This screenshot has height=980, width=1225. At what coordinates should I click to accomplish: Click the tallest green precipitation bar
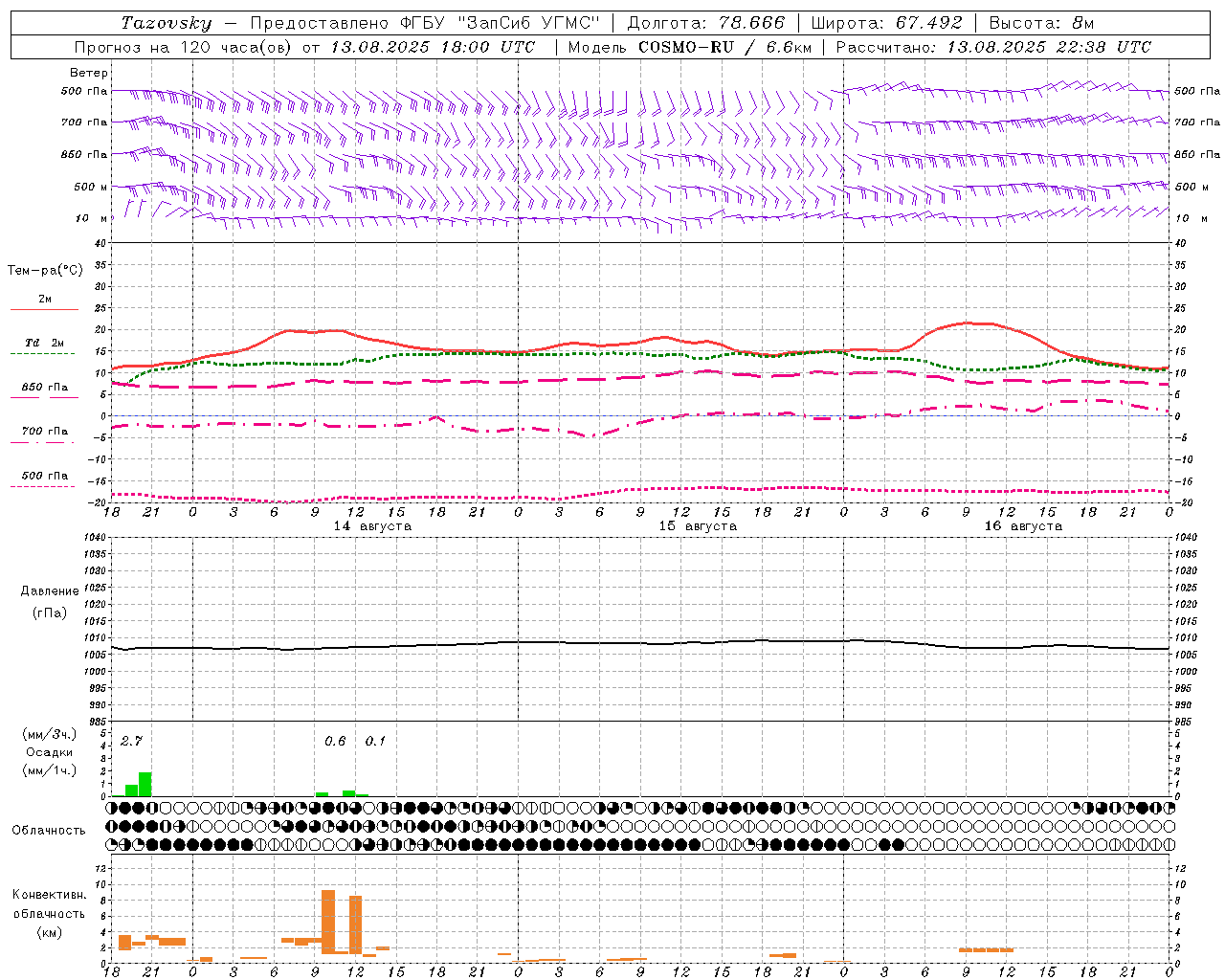pos(145,784)
